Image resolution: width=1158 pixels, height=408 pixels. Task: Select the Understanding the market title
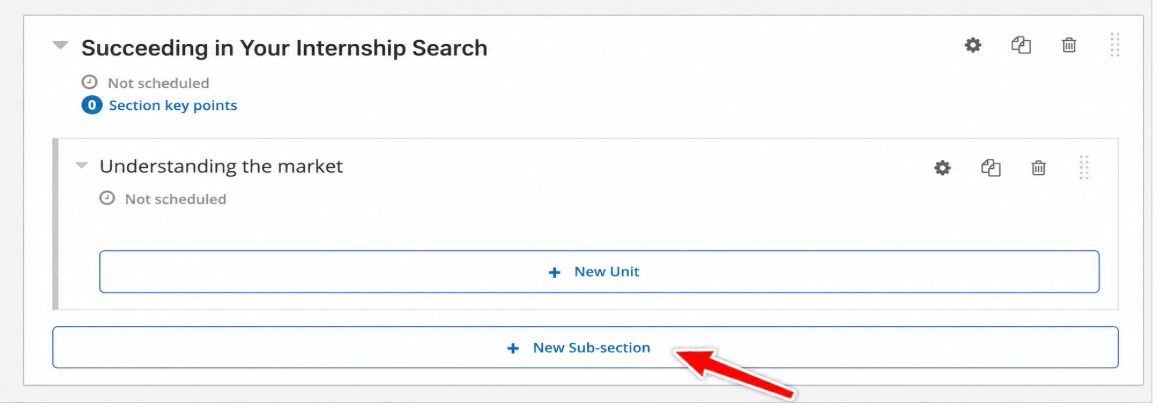(x=222, y=166)
